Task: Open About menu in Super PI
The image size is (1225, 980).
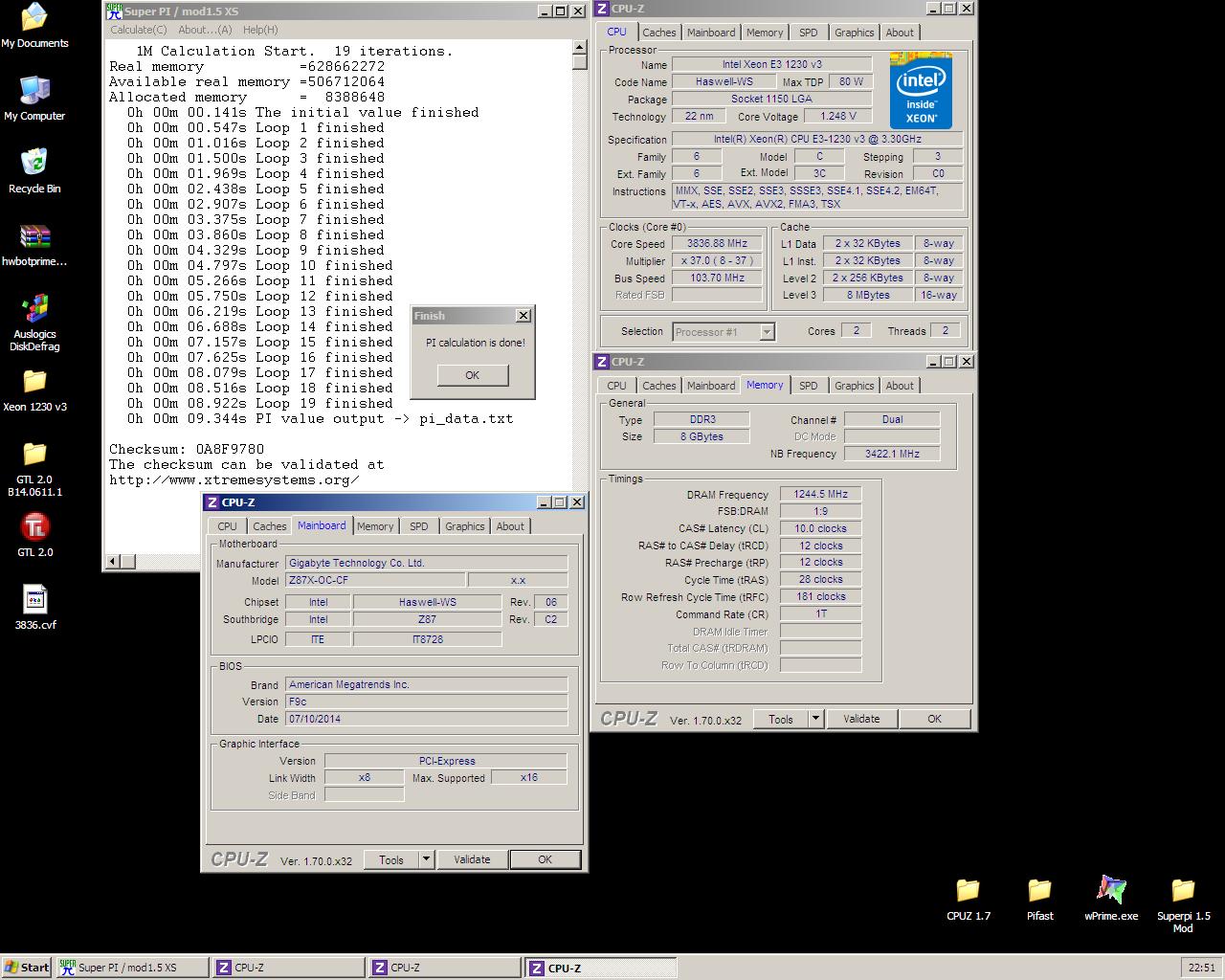Action: click(205, 30)
